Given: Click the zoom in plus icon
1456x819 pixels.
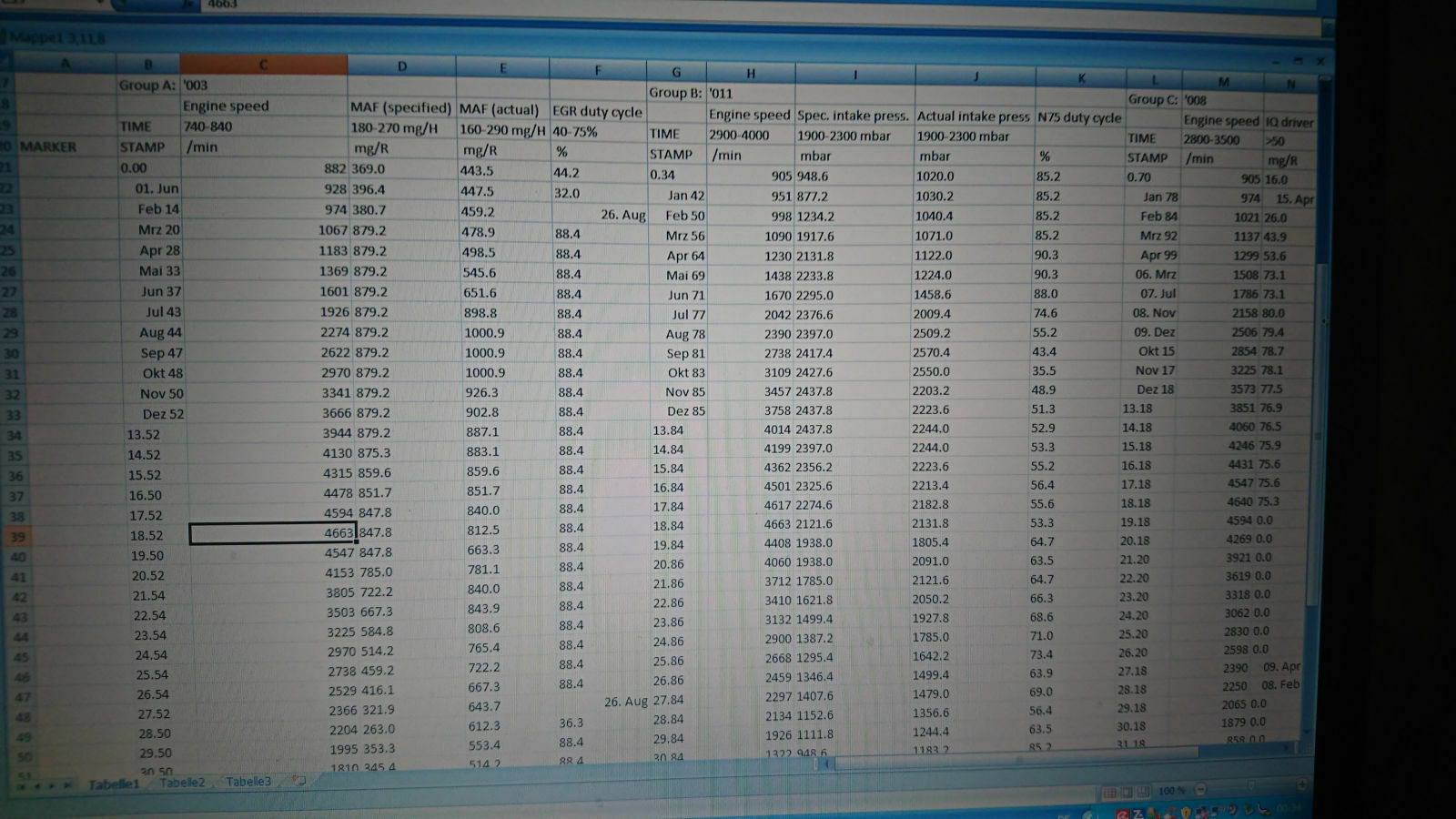Looking at the screenshot, I should point(1302,784).
